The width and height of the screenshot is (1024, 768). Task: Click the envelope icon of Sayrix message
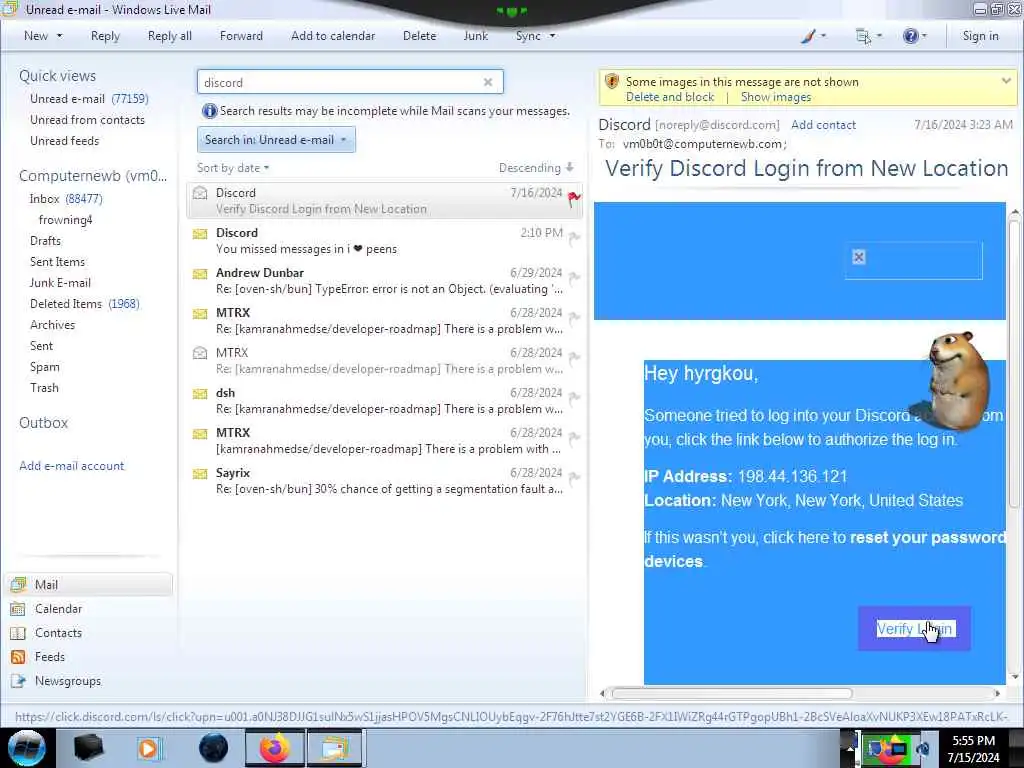200,473
